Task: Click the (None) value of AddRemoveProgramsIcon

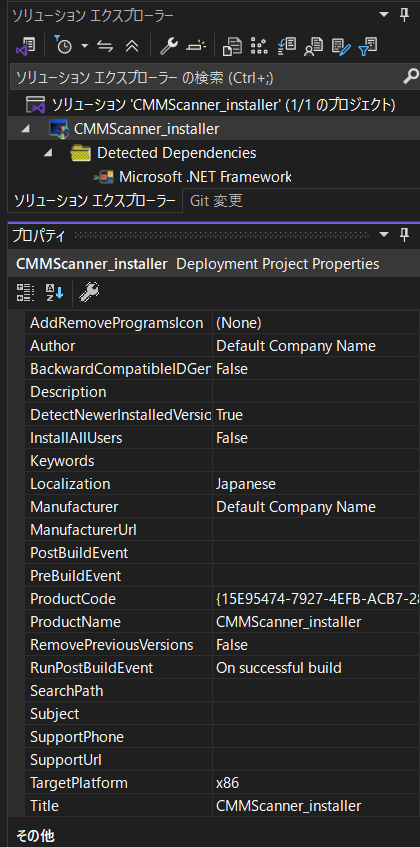Action: 239,323
